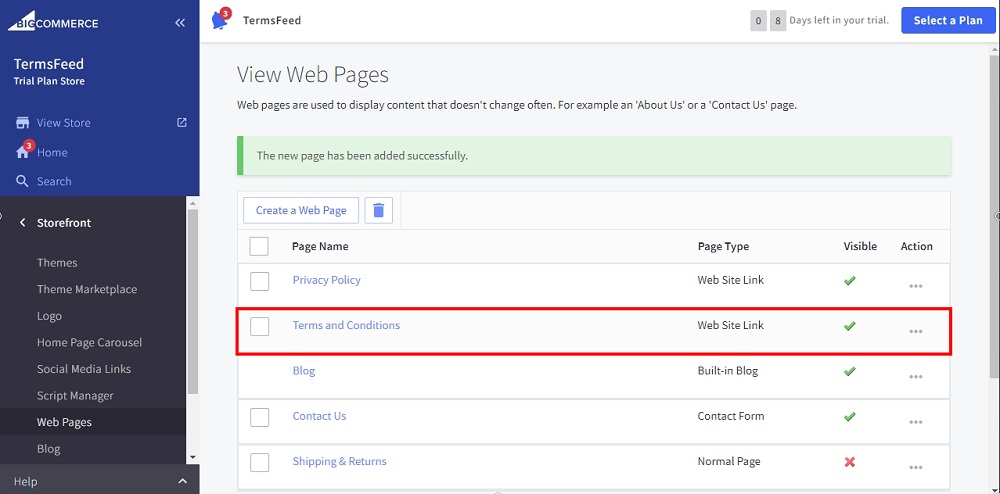Open action menu for Terms and Conditions row

click(x=916, y=331)
